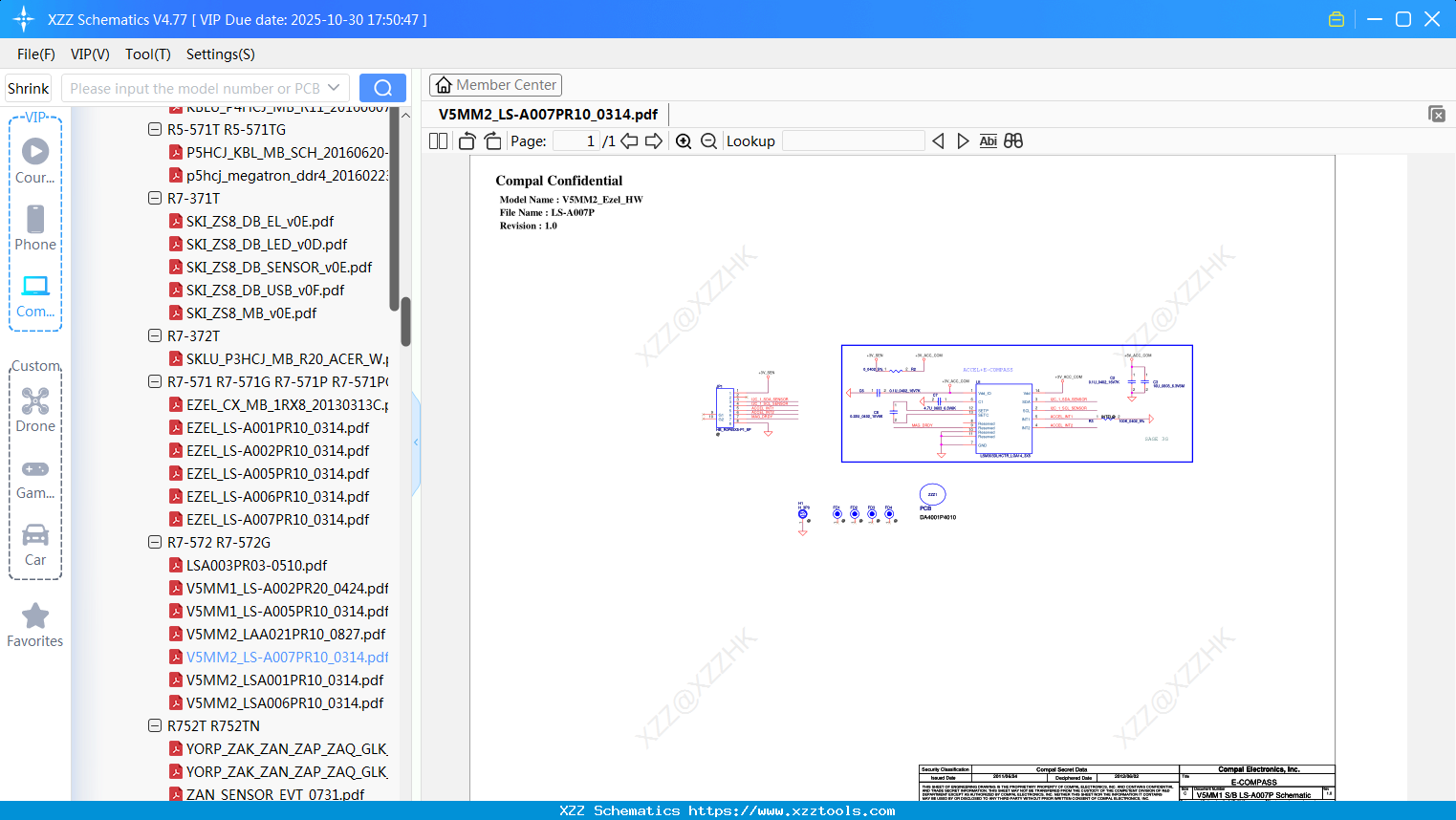Open the VIP menu

(90, 54)
